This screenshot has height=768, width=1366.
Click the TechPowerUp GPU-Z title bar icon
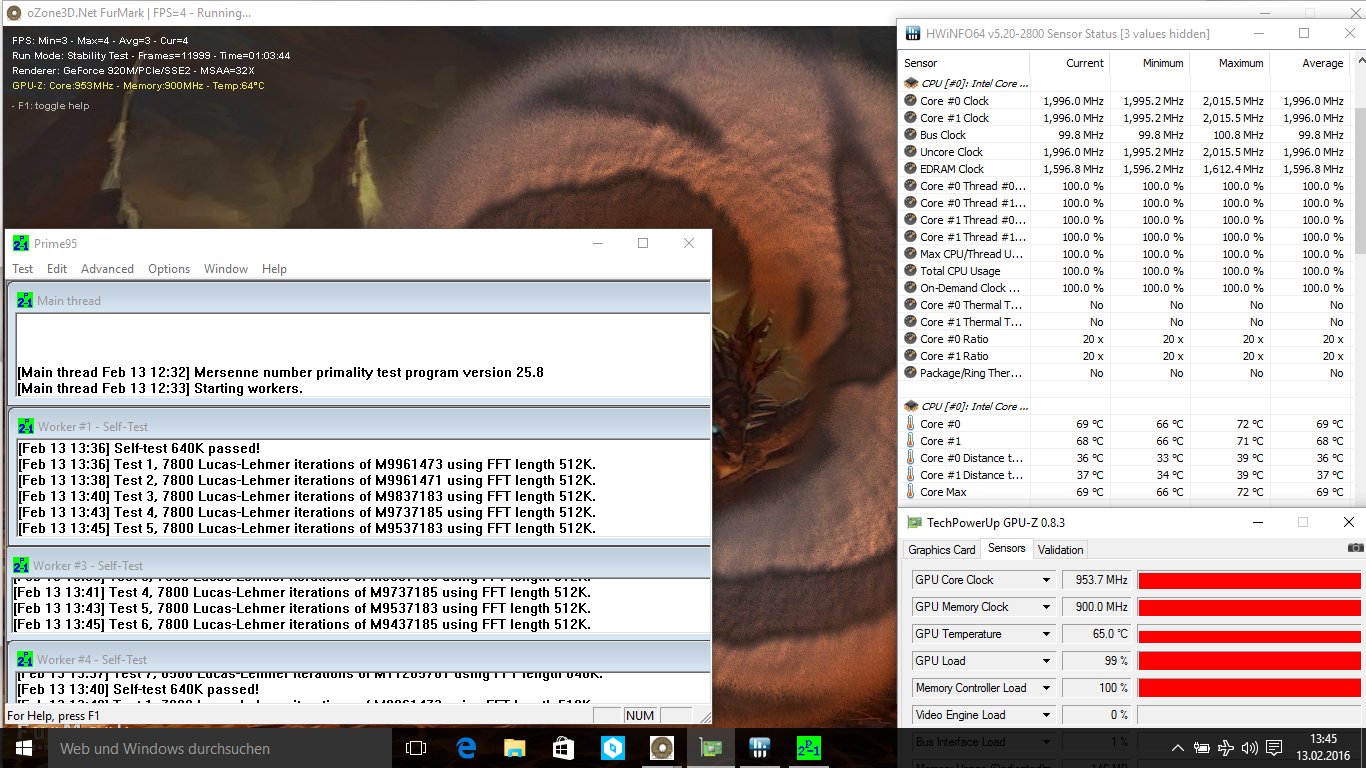pos(914,522)
